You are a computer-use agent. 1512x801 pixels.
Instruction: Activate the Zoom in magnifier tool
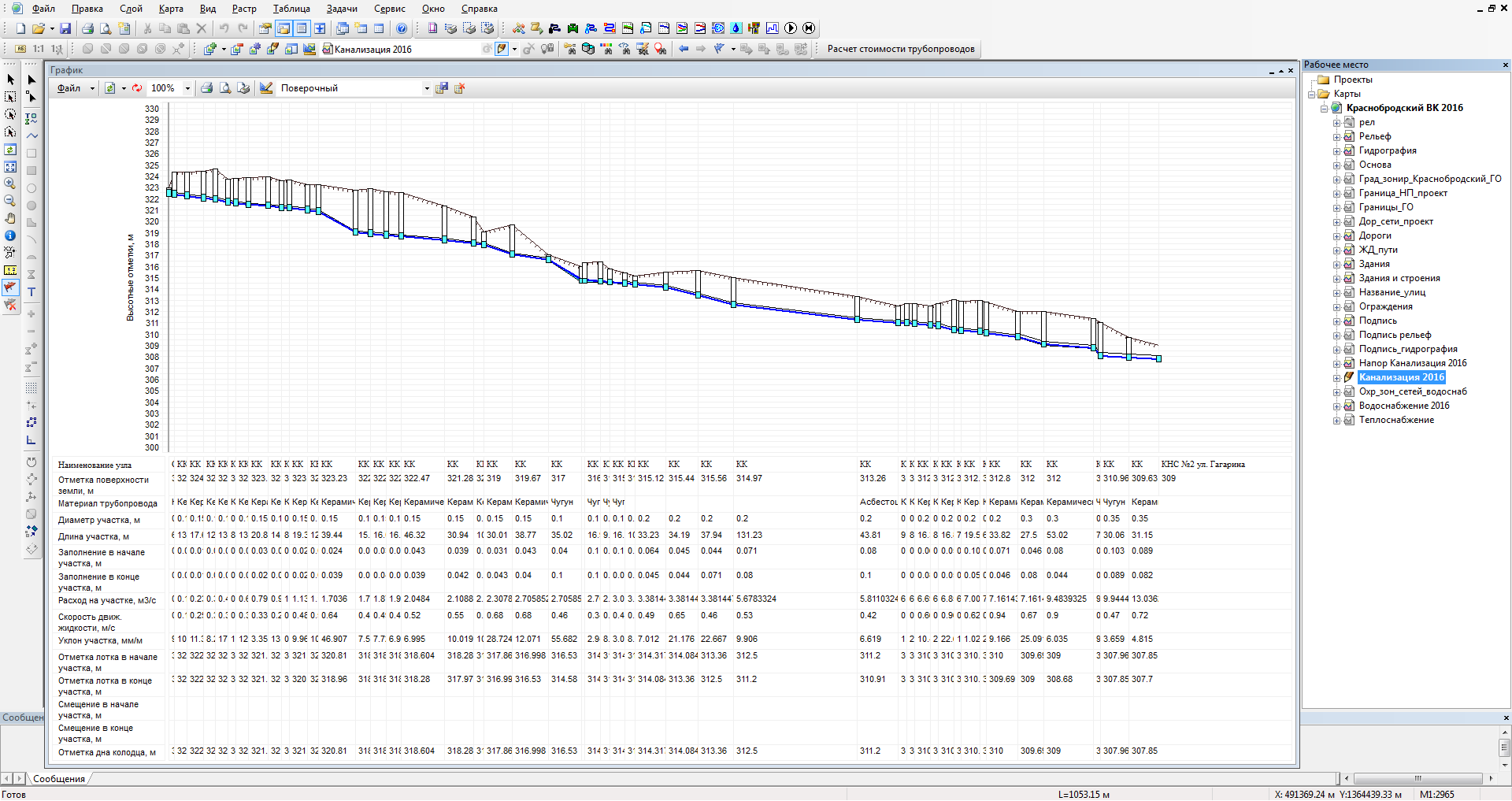pos(10,184)
